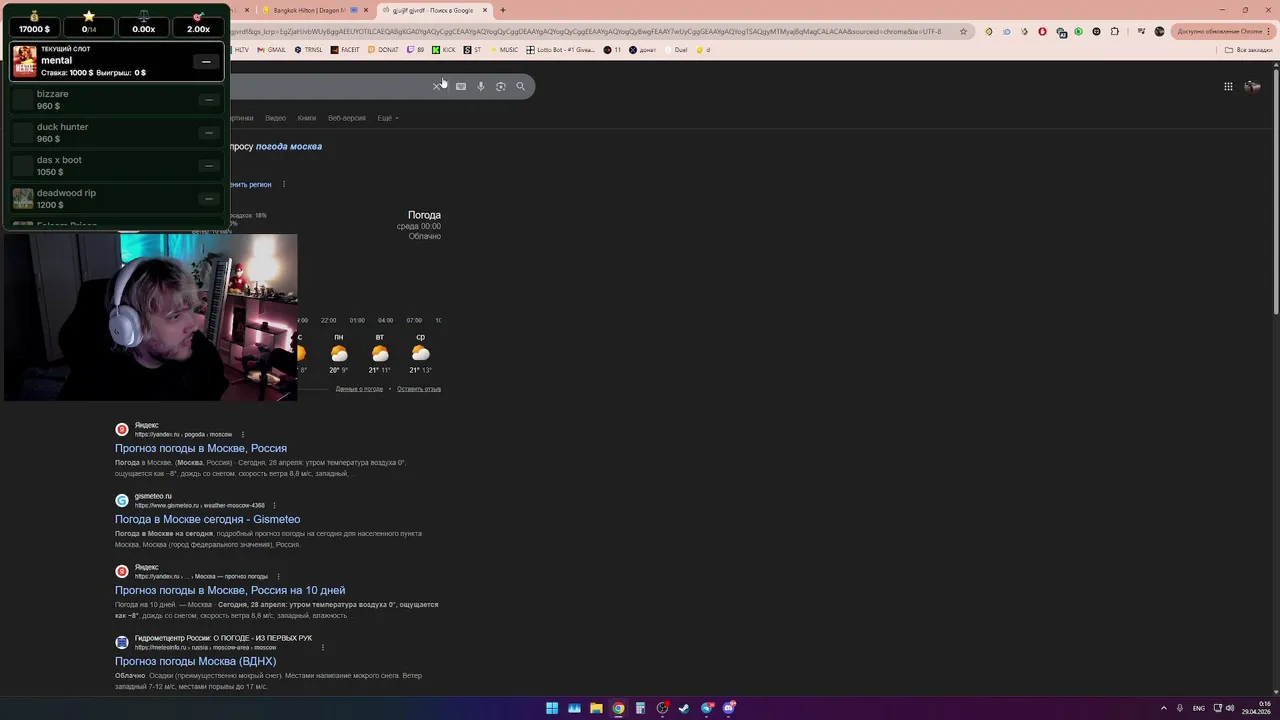Select the вт day in weather forecast

[x=380, y=353]
